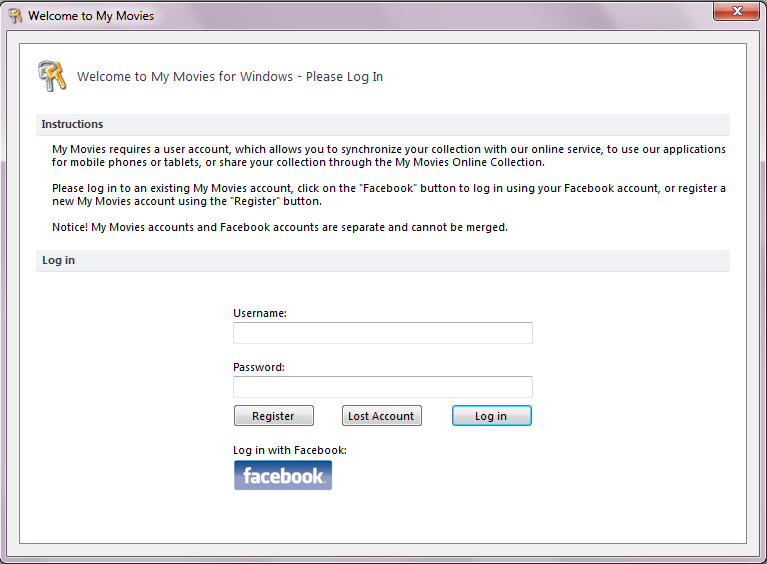Select the Instructions section header

pos(72,125)
